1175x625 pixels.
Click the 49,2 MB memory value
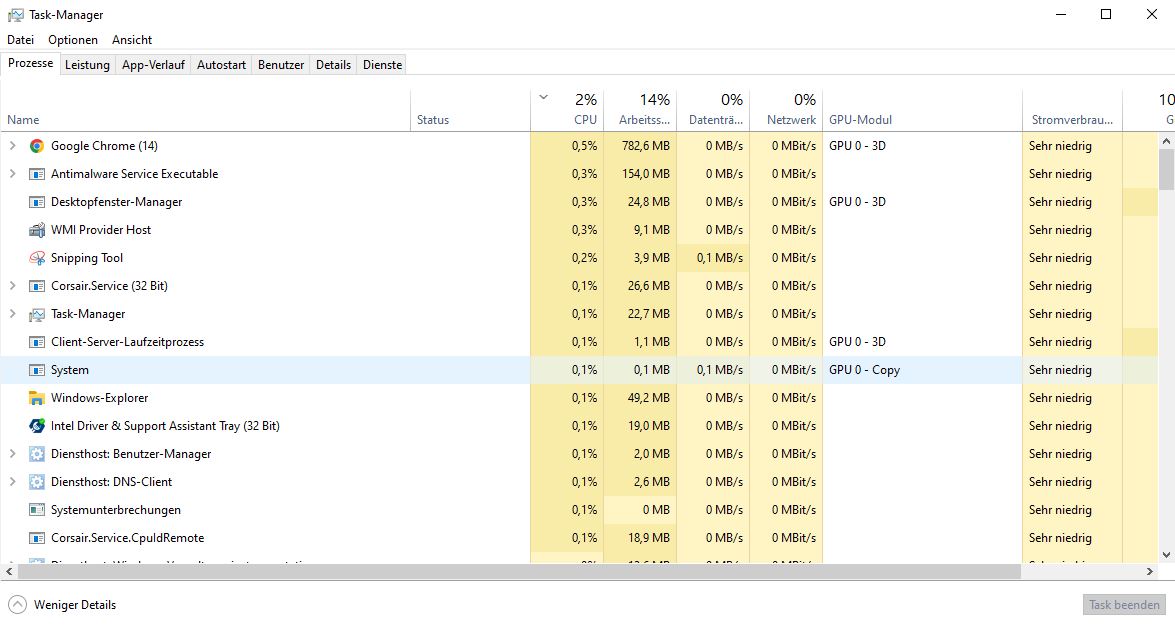648,398
